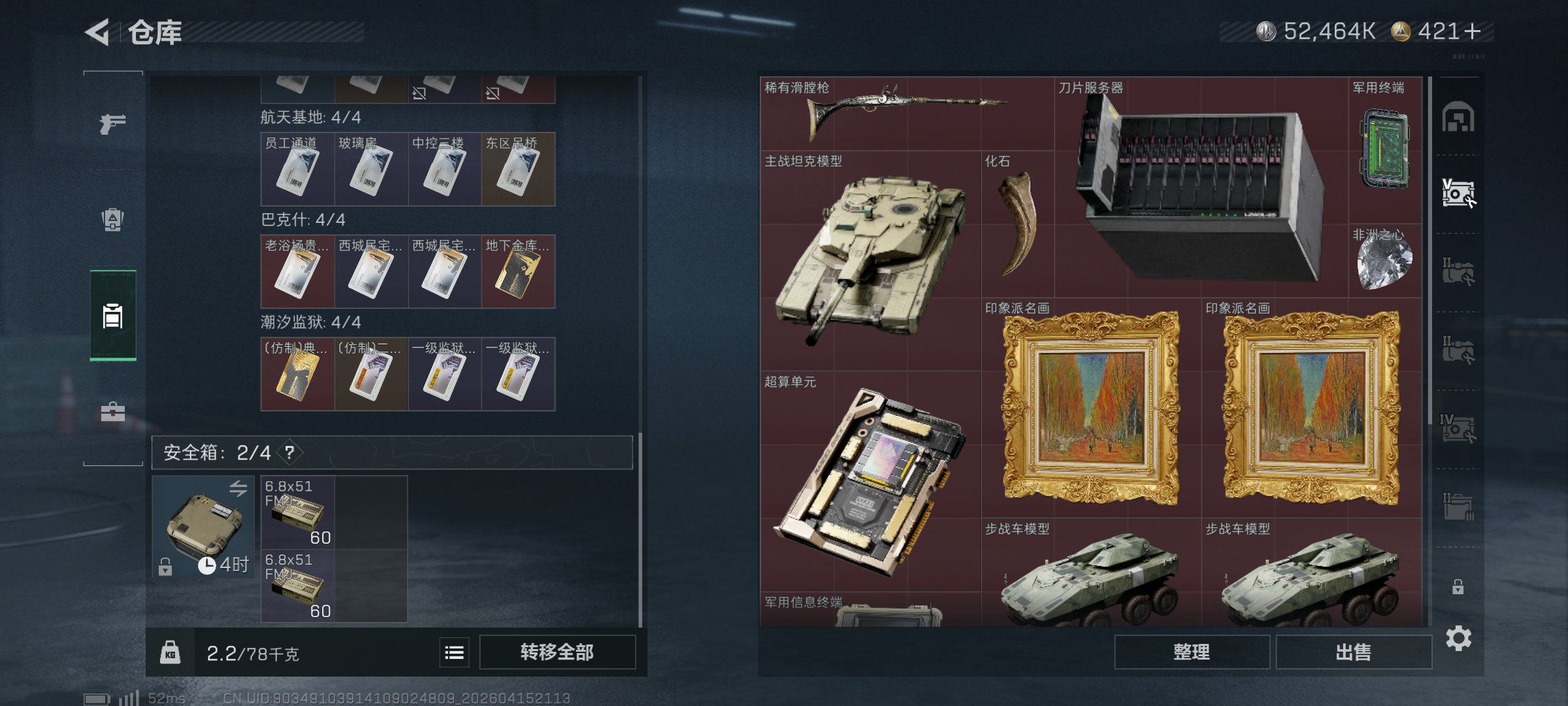Switch to storage container tab IV
Image resolution: width=1568 pixels, height=706 pixels.
point(1458,428)
